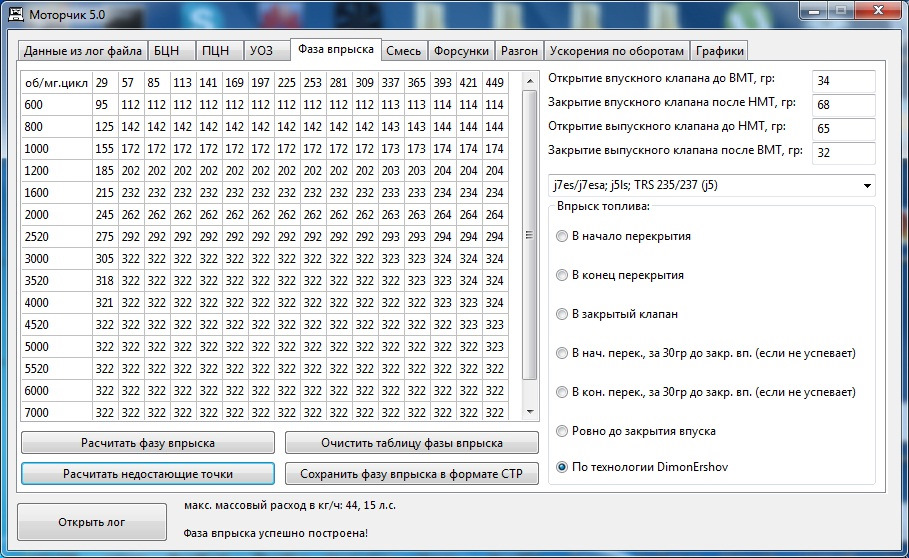Image resolution: width=909 pixels, height=558 pixels.
Task: Go to the Форсунки tab
Action: click(x=461, y=51)
